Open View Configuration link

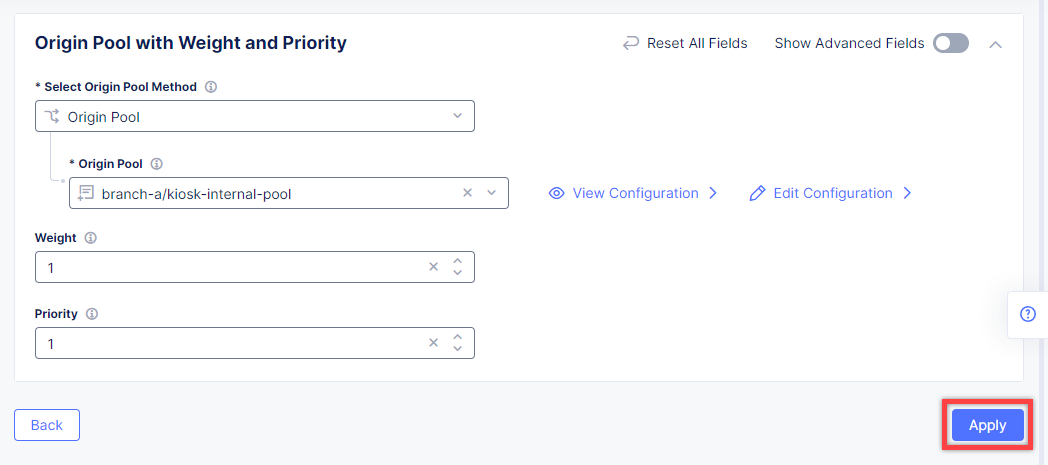tap(634, 193)
